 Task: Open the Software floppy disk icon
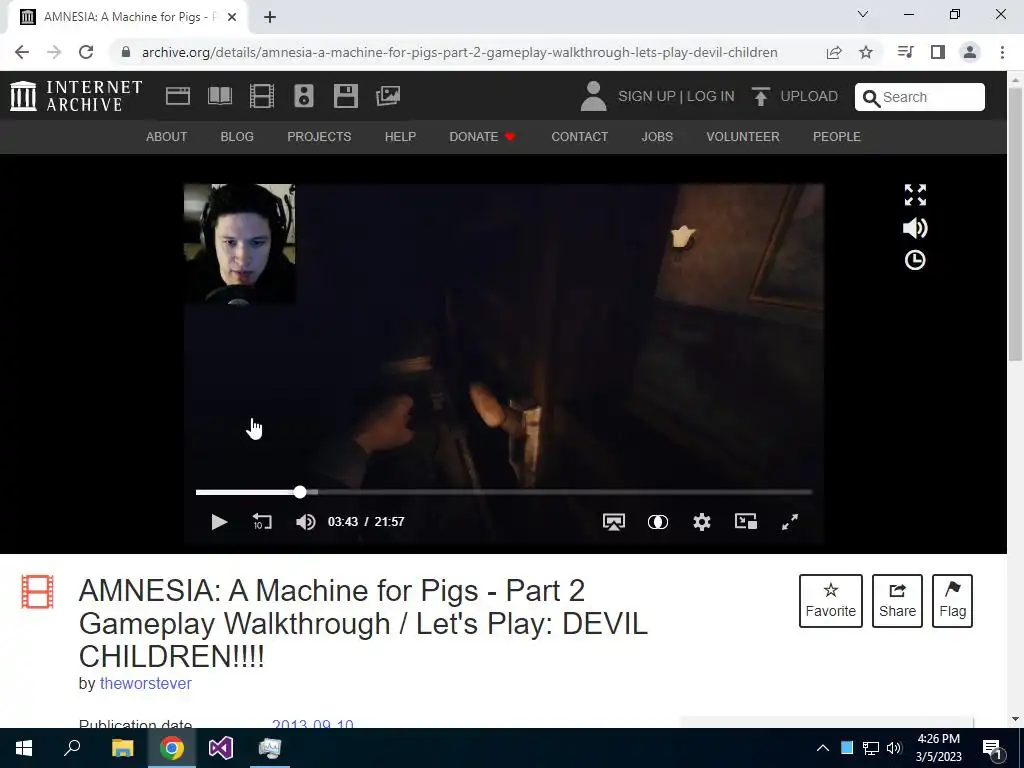pos(345,96)
